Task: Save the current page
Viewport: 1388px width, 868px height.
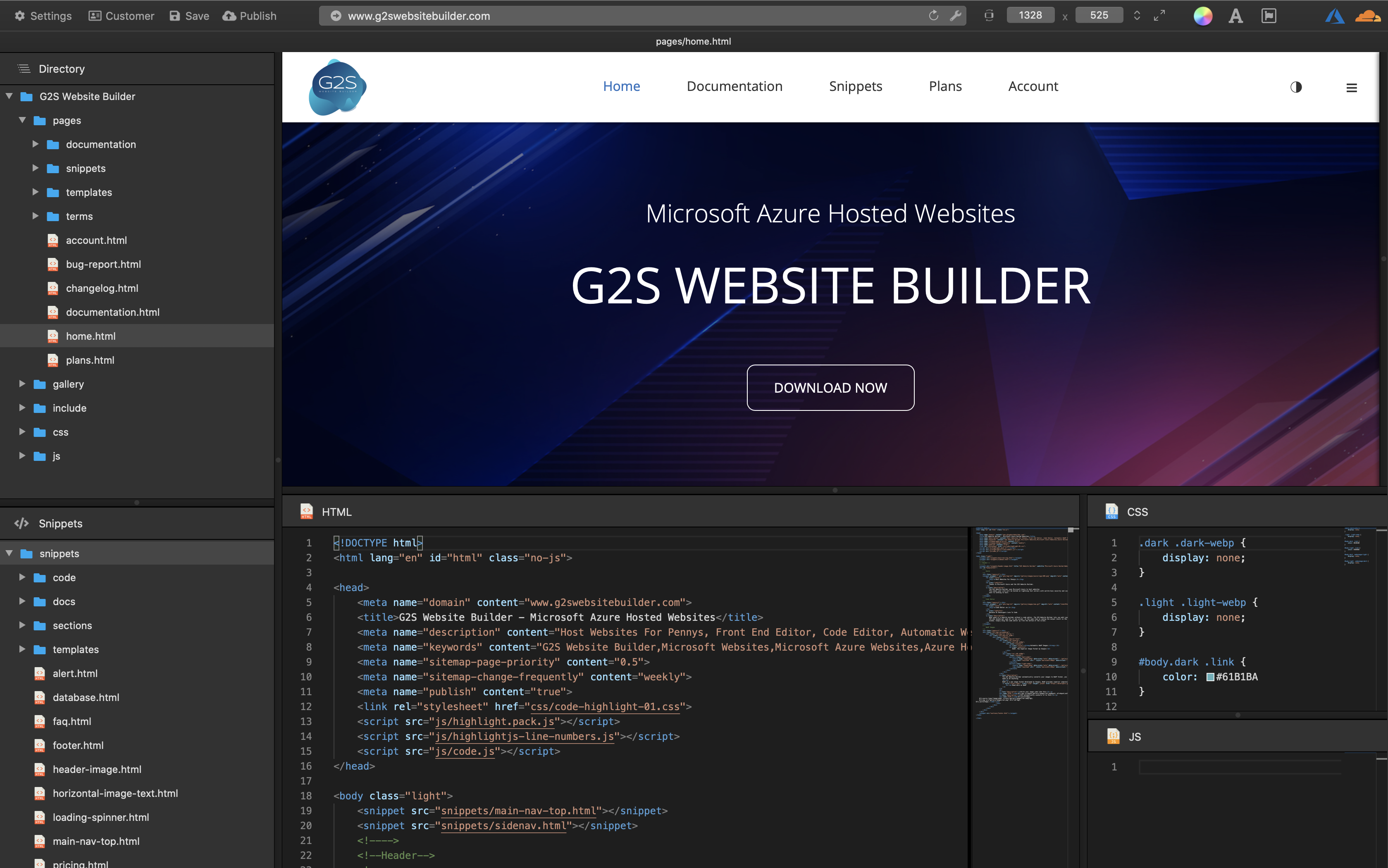Action: coord(189,16)
